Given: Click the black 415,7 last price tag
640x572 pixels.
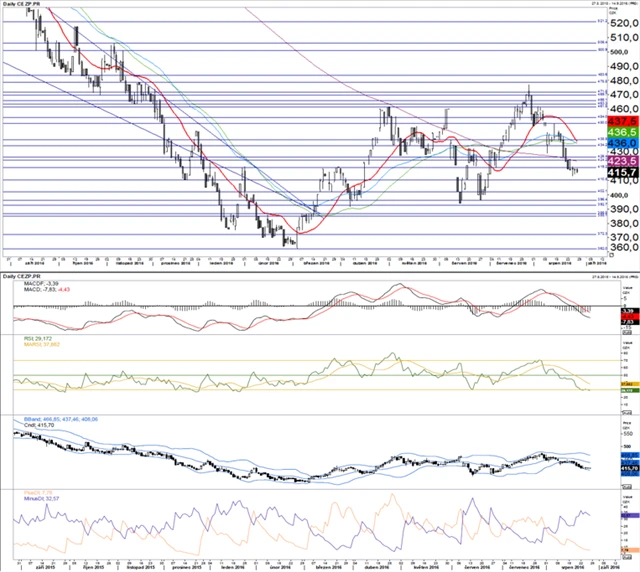Looking at the screenshot, I should pyautogui.click(x=623, y=173).
